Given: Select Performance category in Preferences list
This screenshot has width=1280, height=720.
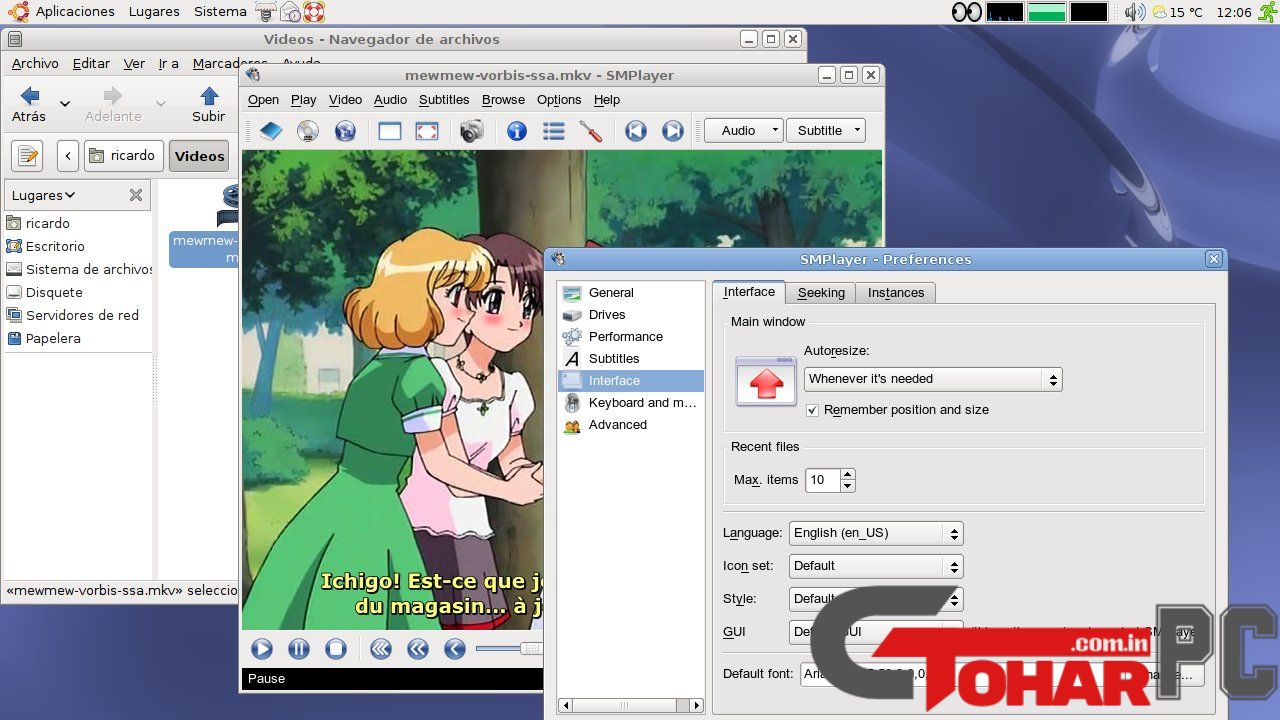Looking at the screenshot, I should click(631, 337).
